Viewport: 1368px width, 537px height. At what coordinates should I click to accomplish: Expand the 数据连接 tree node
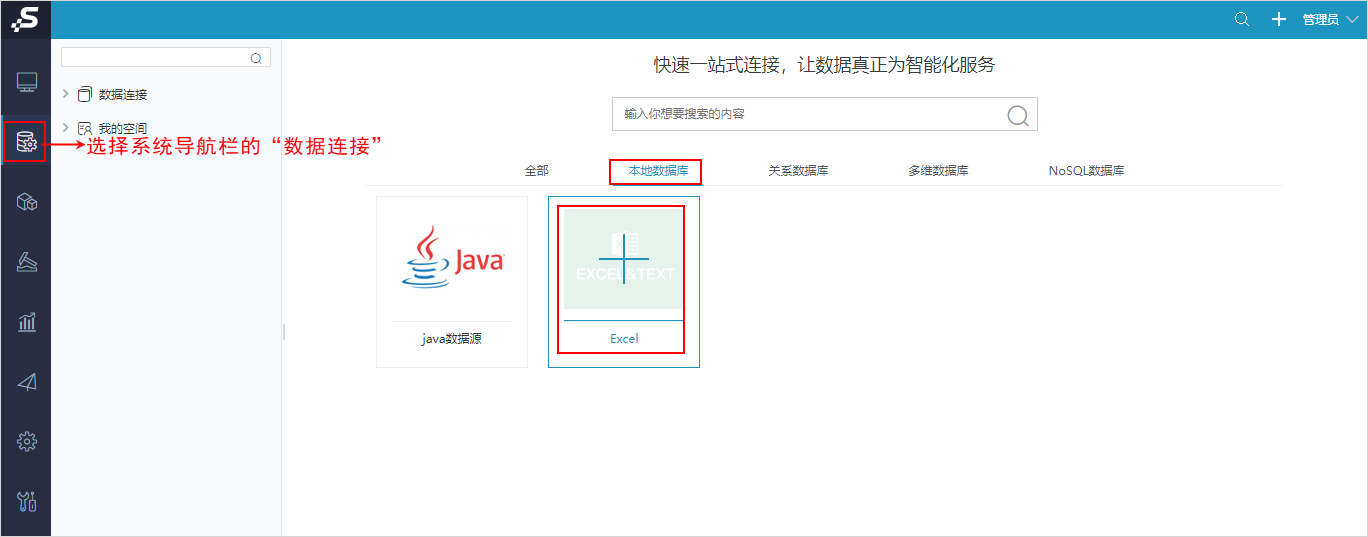(66, 93)
